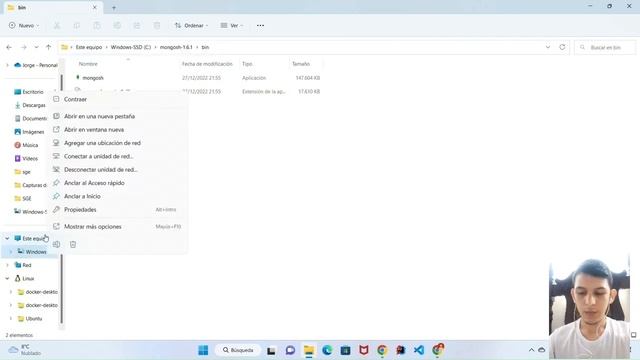The height and width of the screenshot is (360, 640).
Task: Choose Agregar una ubicación de red
Action: click(x=118, y=143)
